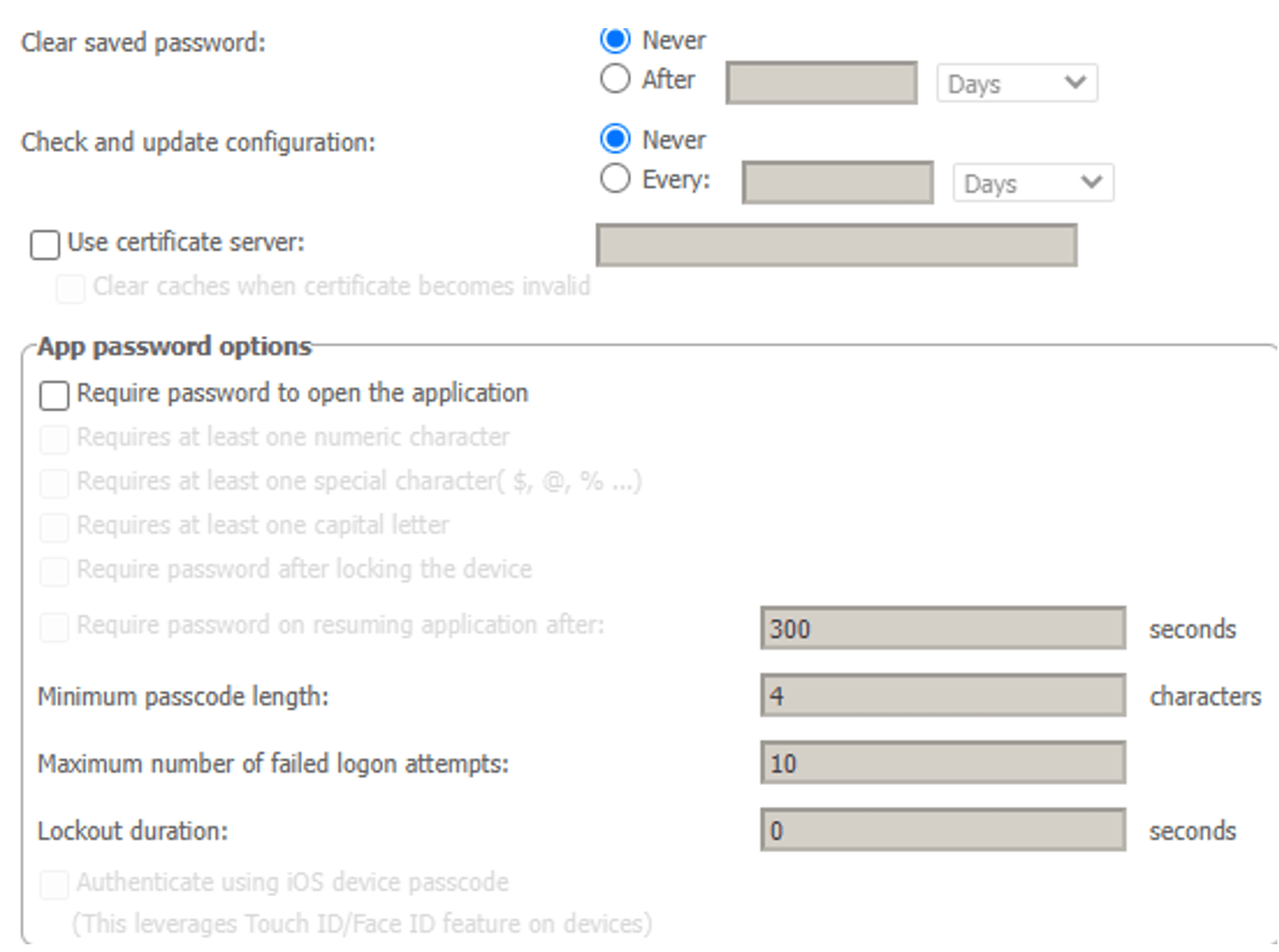Click the Maximum failed logon attempts field
This screenshot has width=1279, height=952.
tap(943, 763)
